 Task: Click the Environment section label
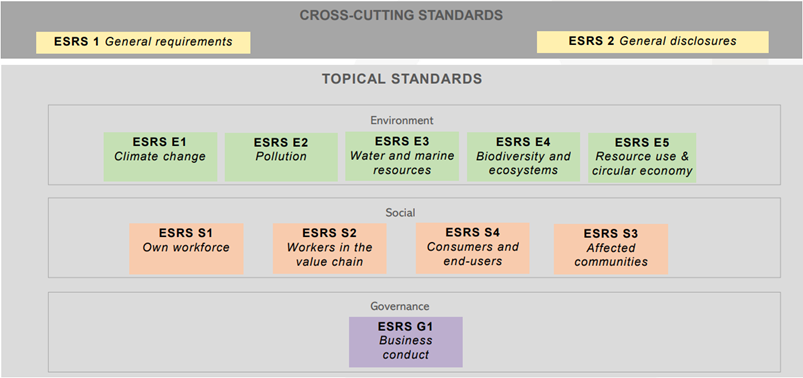click(x=402, y=120)
